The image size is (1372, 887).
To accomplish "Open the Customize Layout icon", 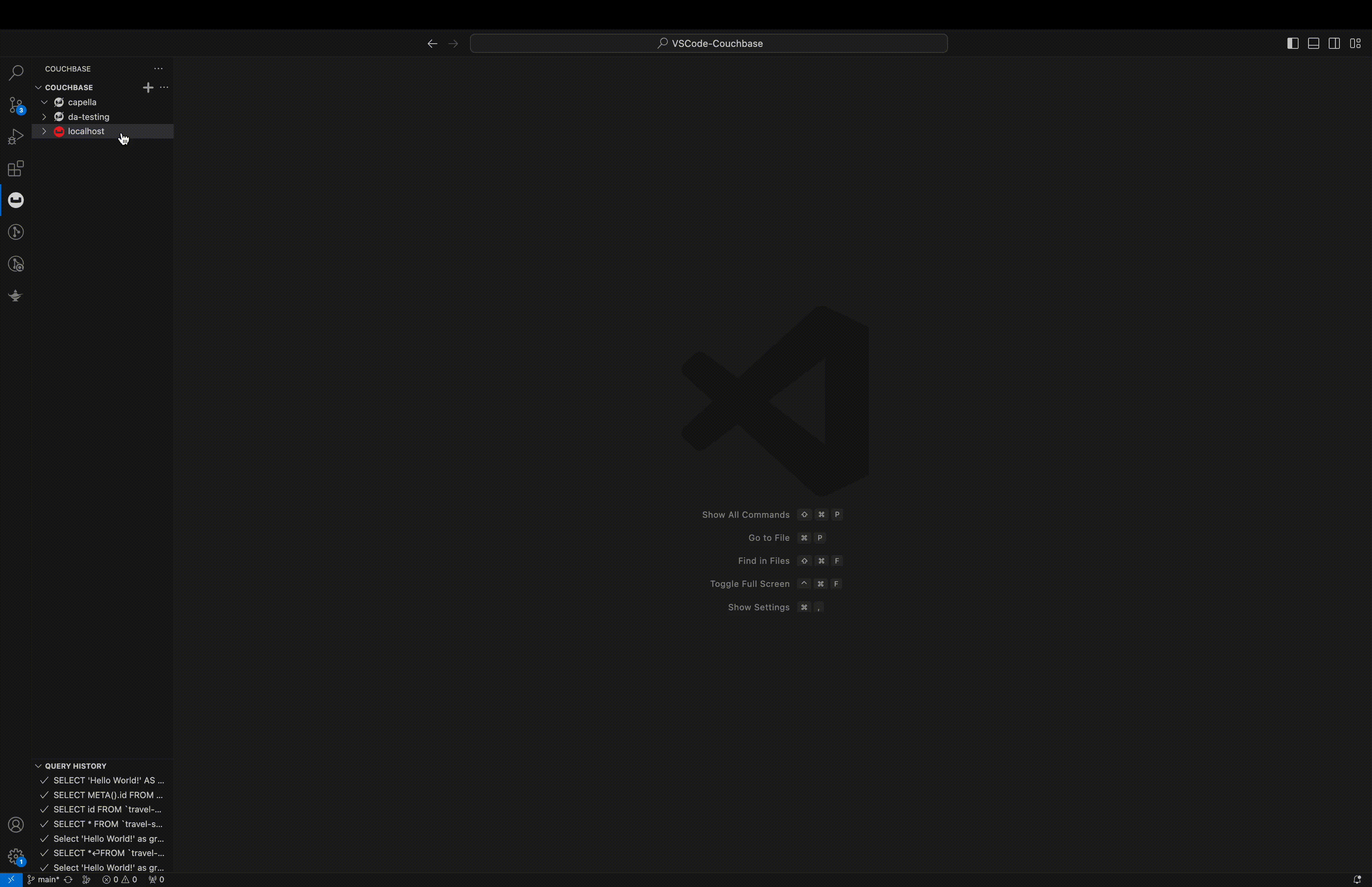I will pyautogui.click(x=1355, y=43).
